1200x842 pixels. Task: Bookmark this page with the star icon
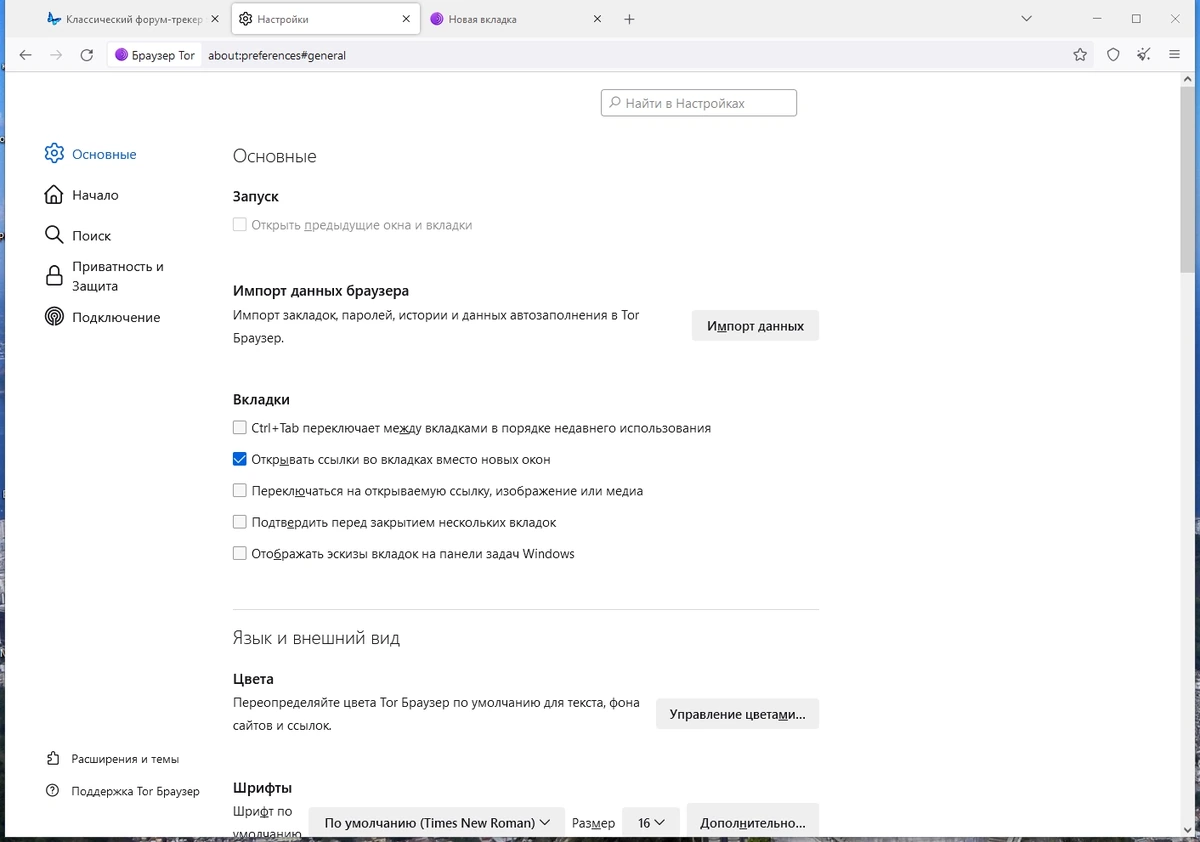pos(1080,55)
